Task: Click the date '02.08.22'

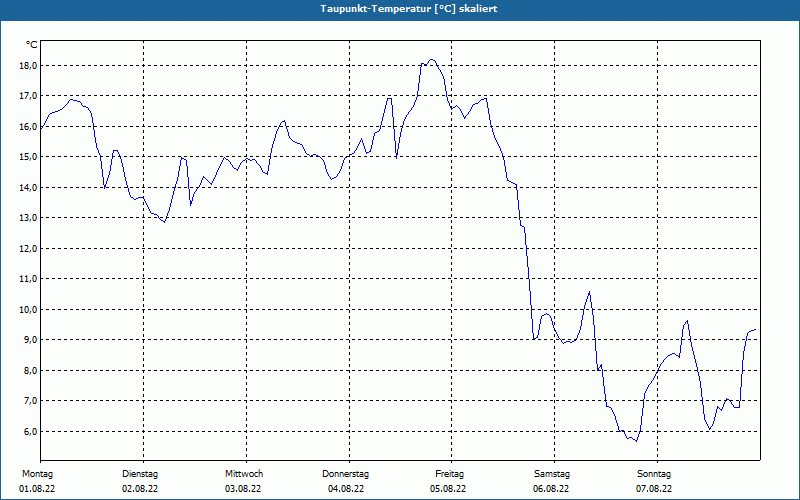Action: pyautogui.click(x=140, y=489)
